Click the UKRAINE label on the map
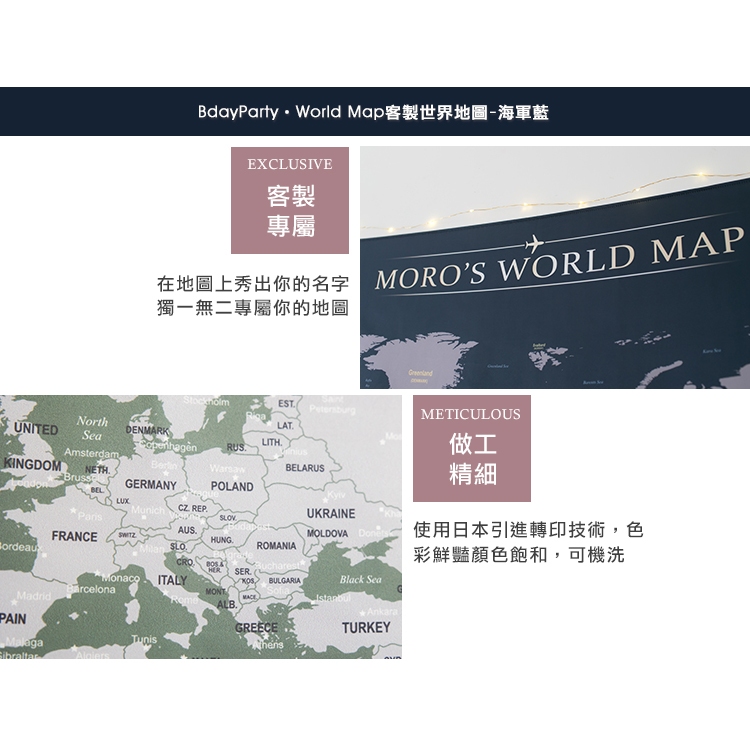Viewport: 750px width, 750px height. (331, 514)
